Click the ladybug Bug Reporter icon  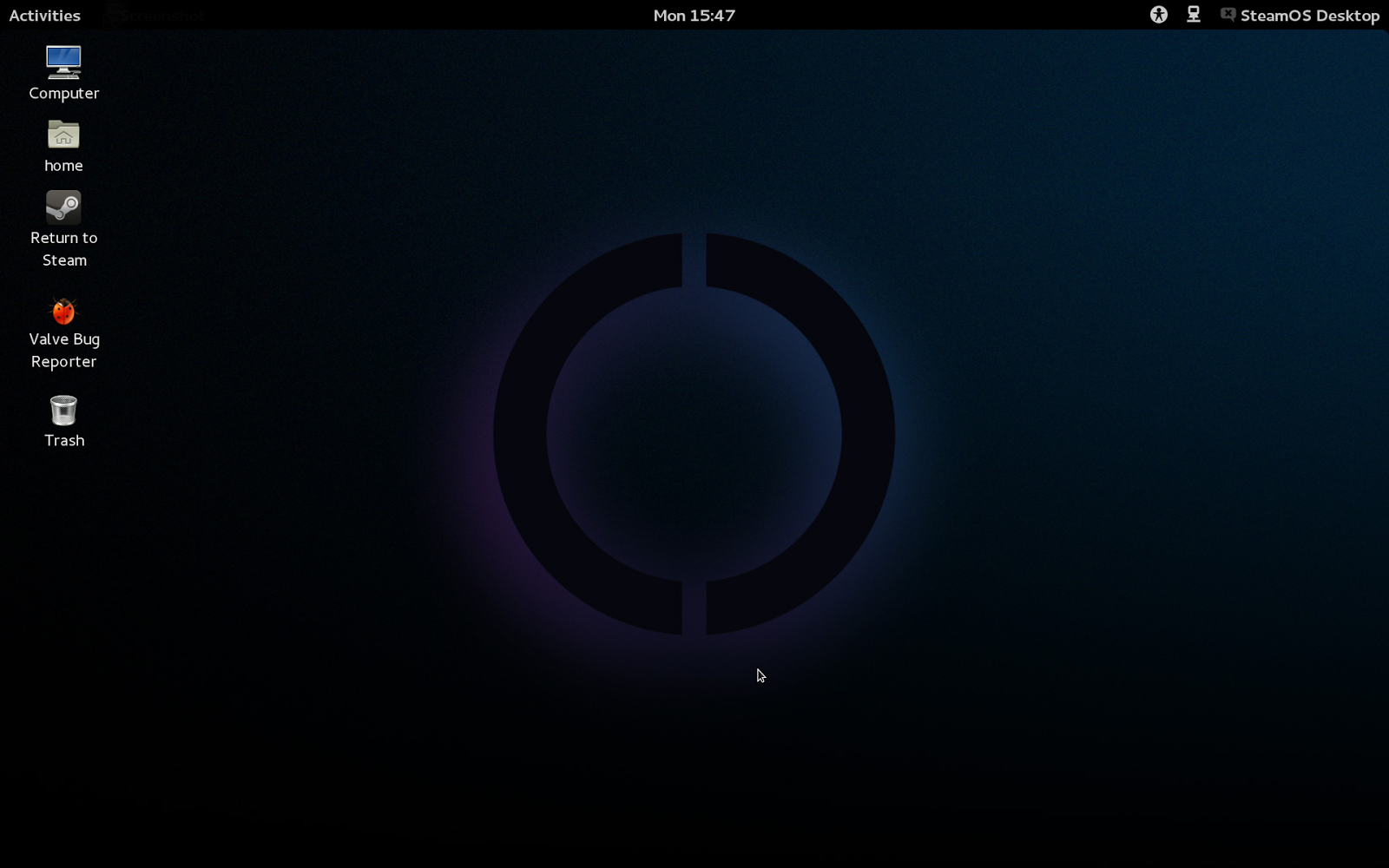coord(63,311)
